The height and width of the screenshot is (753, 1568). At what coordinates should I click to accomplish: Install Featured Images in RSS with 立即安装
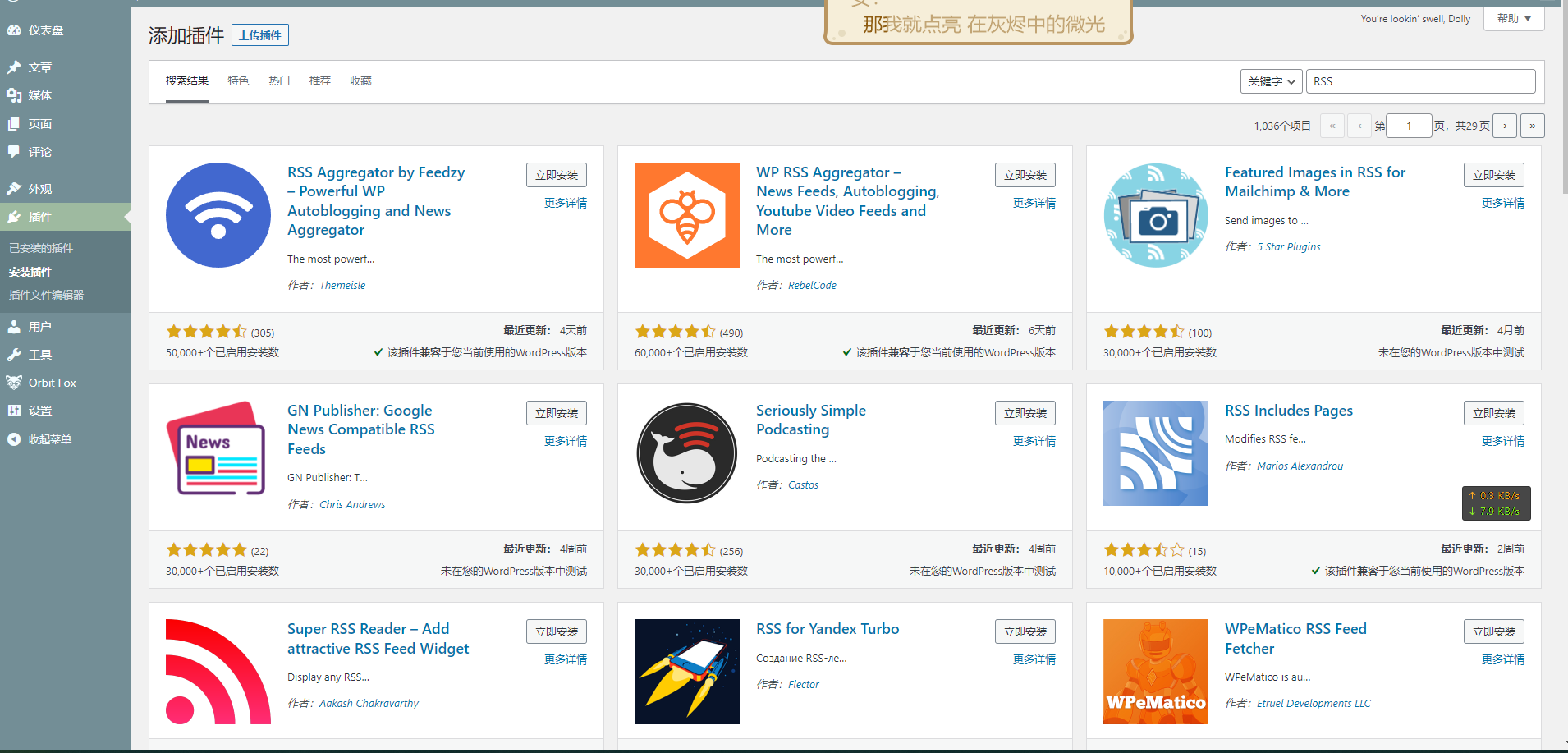pyautogui.click(x=1494, y=175)
